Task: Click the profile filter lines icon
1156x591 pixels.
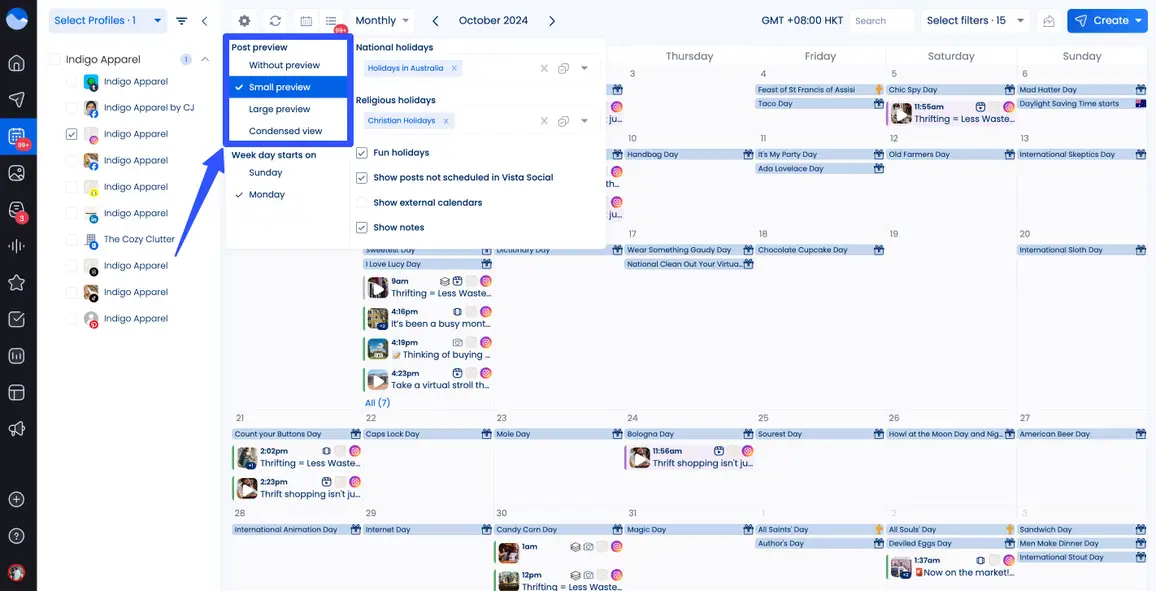Action: pyautogui.click(x=181, y=21)
